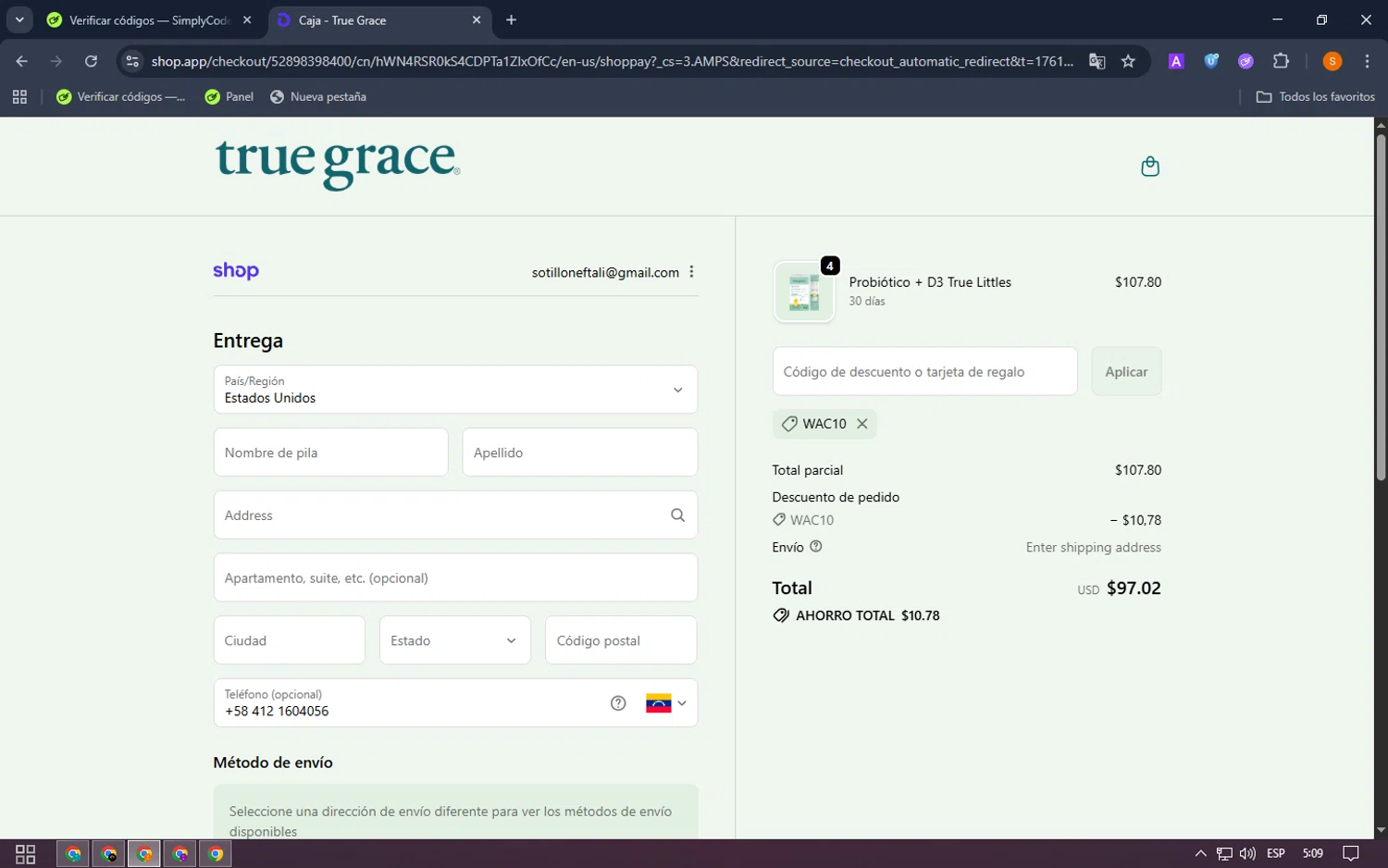Open the Chrome profile avatar S
The height and width of the screenshot is (868, 1388).
1332,61
